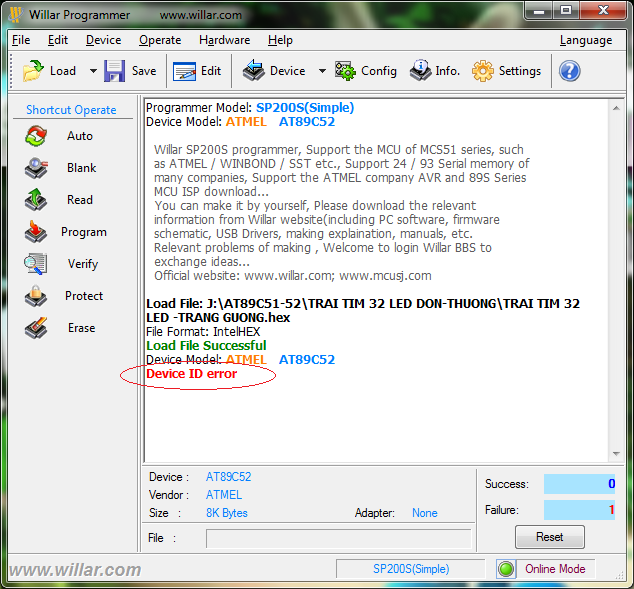Click the blue Help question mark icon
Viewport: 634px width, 589px height.
point(570,71)
